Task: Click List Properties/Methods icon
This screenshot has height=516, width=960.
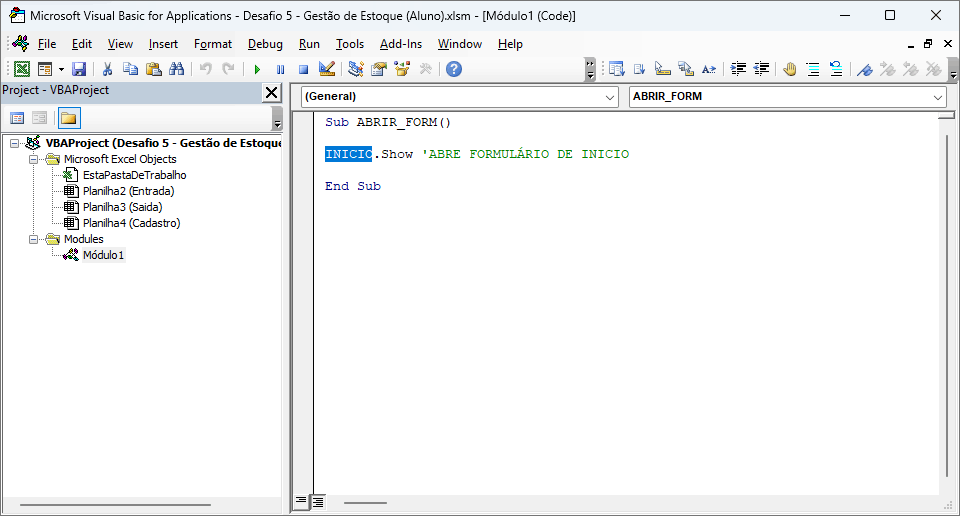Action: [x=617, y=69]
